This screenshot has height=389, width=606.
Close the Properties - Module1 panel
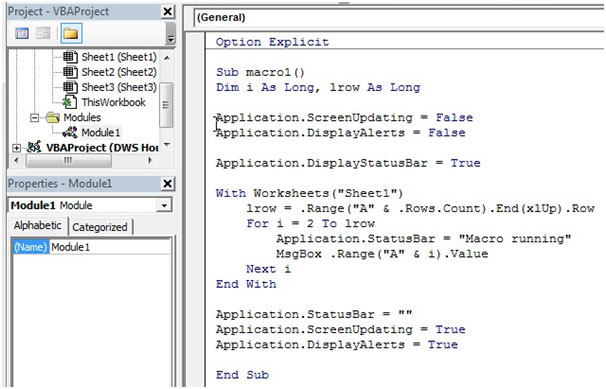point(167,183)
